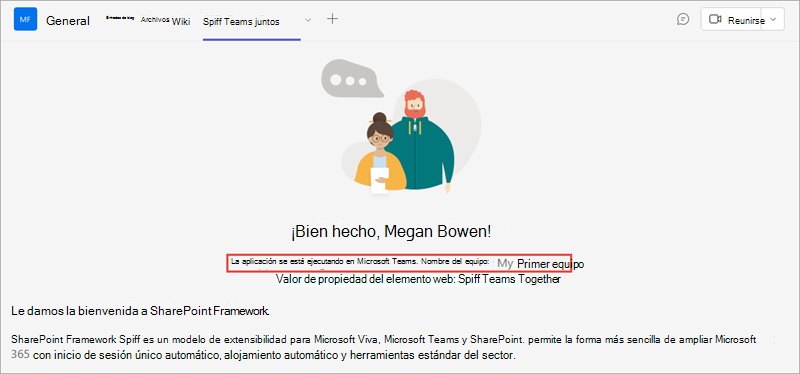Click the General channel title
The width and height of the screenshot is (800, 374).
tap(68, 21)
